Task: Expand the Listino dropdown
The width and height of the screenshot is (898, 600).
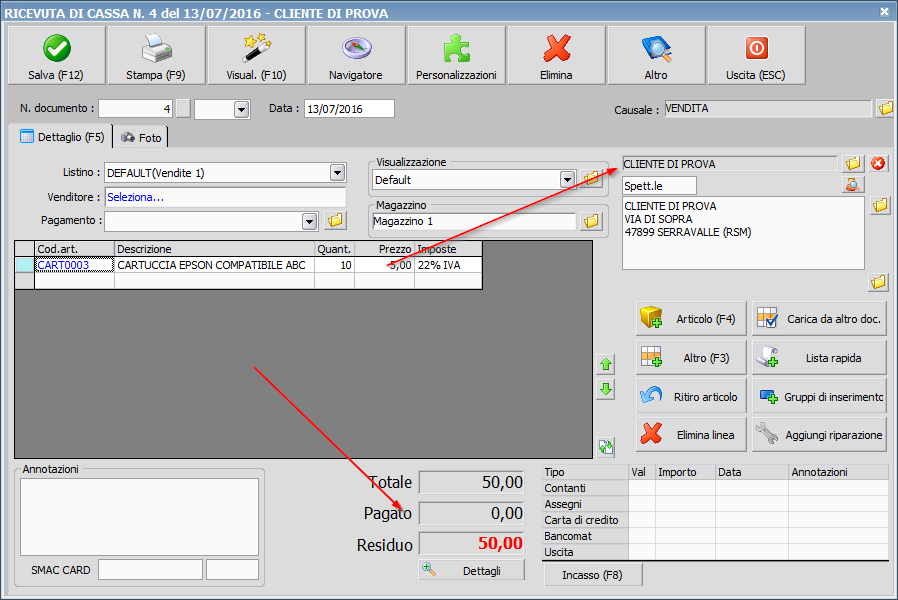Action: [337, 172]
